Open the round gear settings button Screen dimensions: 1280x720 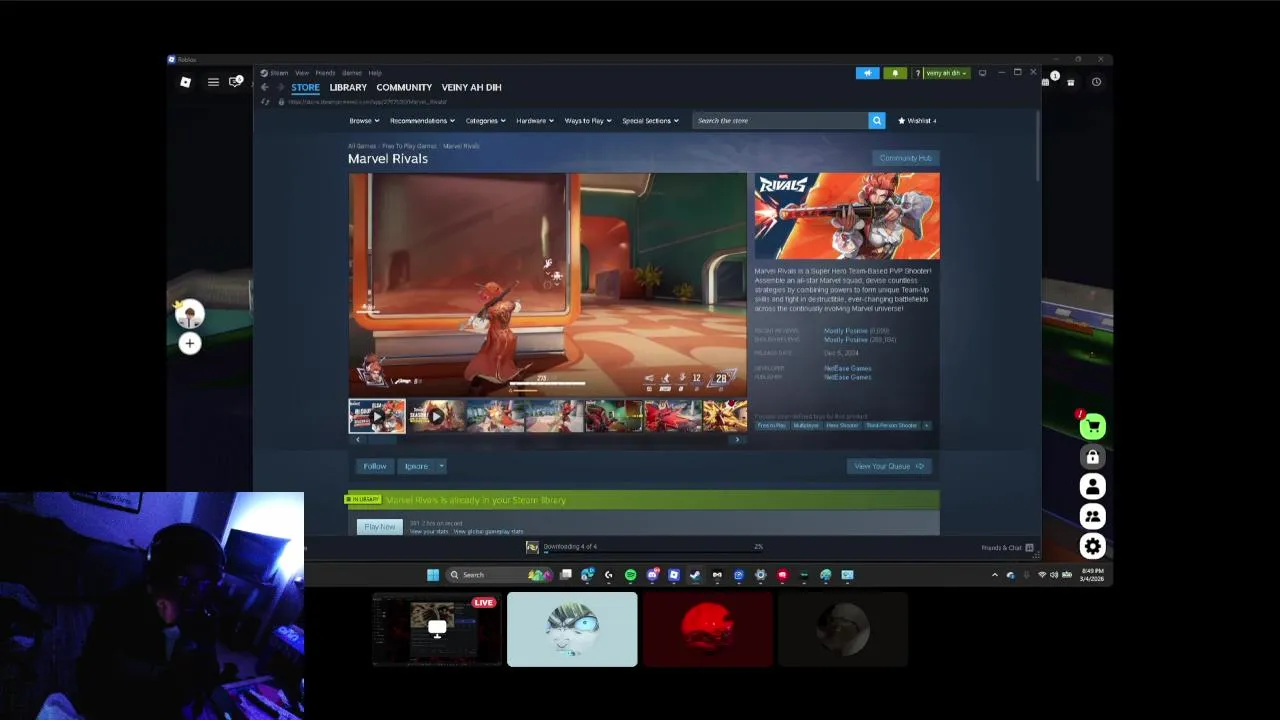(x=1092, y=547)
